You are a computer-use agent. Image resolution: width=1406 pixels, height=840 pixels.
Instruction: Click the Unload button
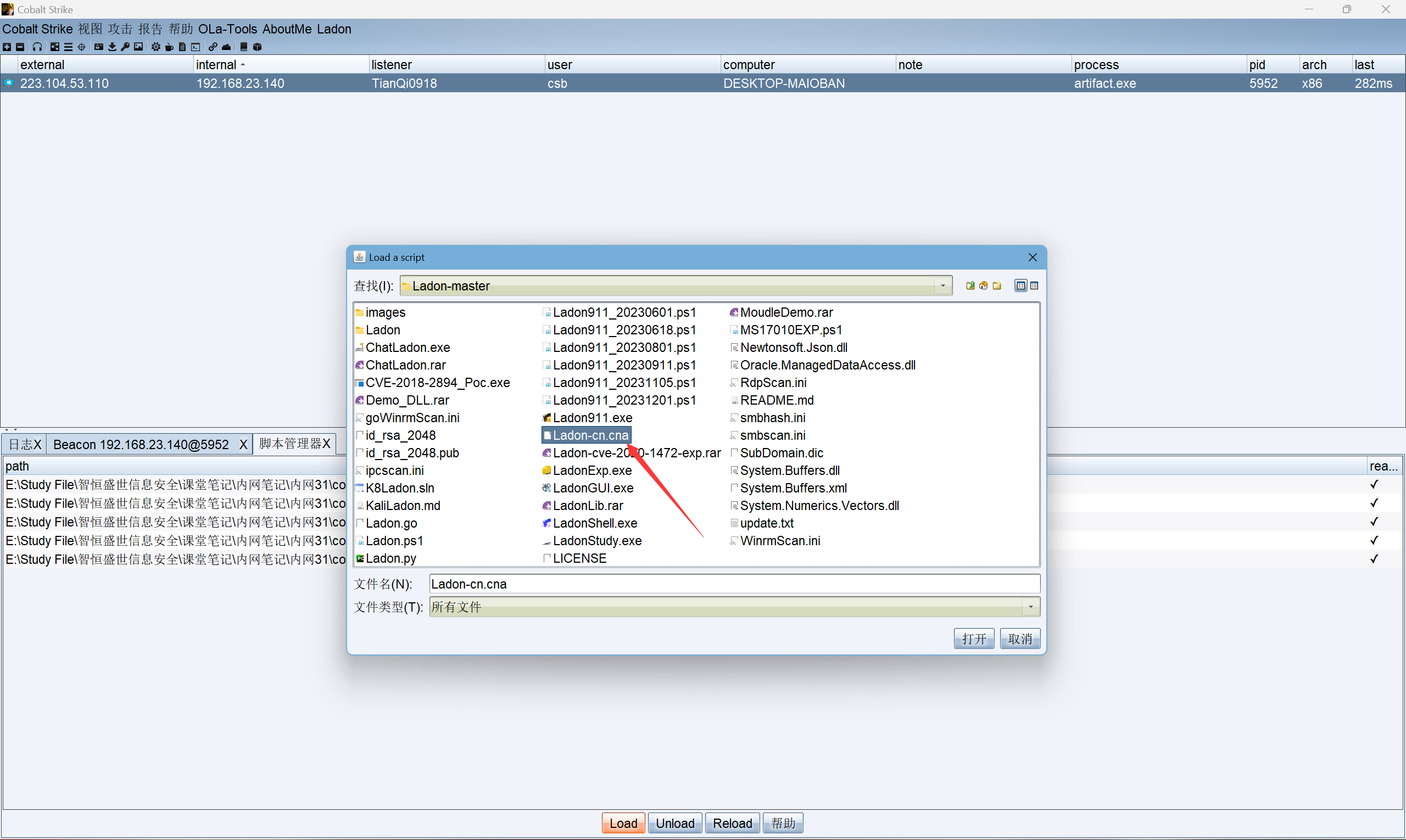click(x=675, y=823)
